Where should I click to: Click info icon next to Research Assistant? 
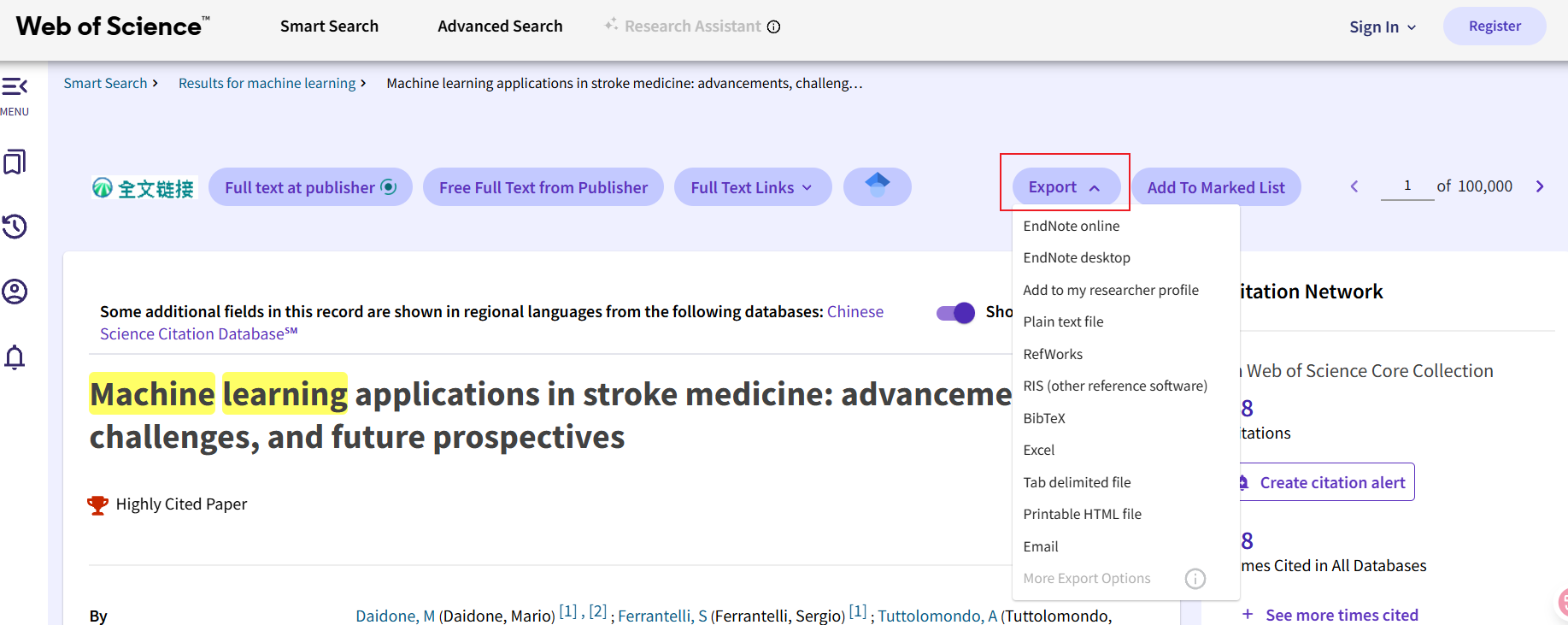pyautogui.click(x=774, y=27)
